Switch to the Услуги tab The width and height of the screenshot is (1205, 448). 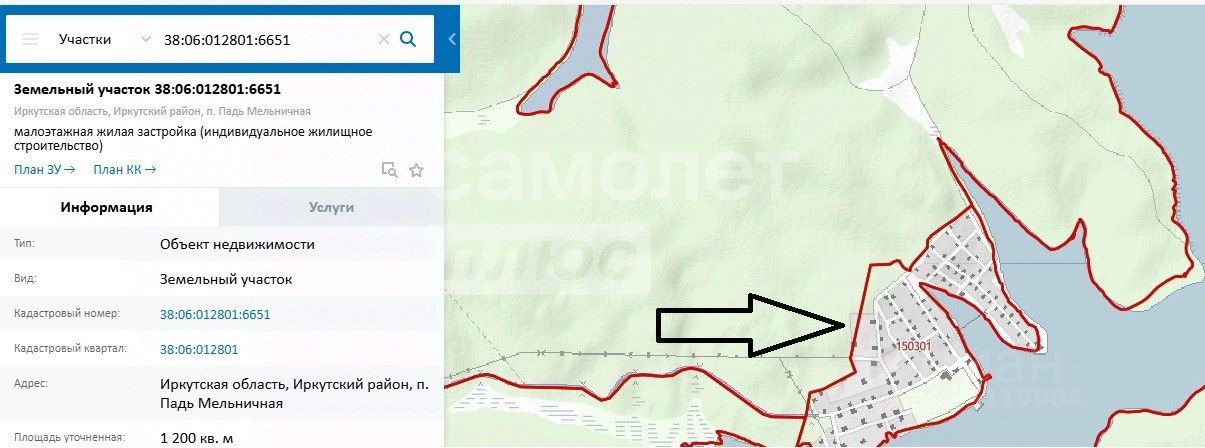pyautogui.click(x=330, y=207)
